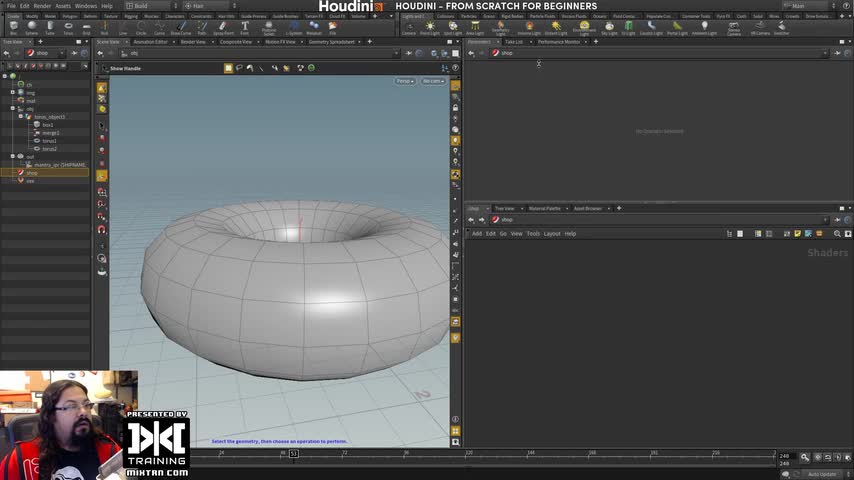Select torus2 node in tree view
The width and height of the screenshot is (854, 480).
[50, 149]
